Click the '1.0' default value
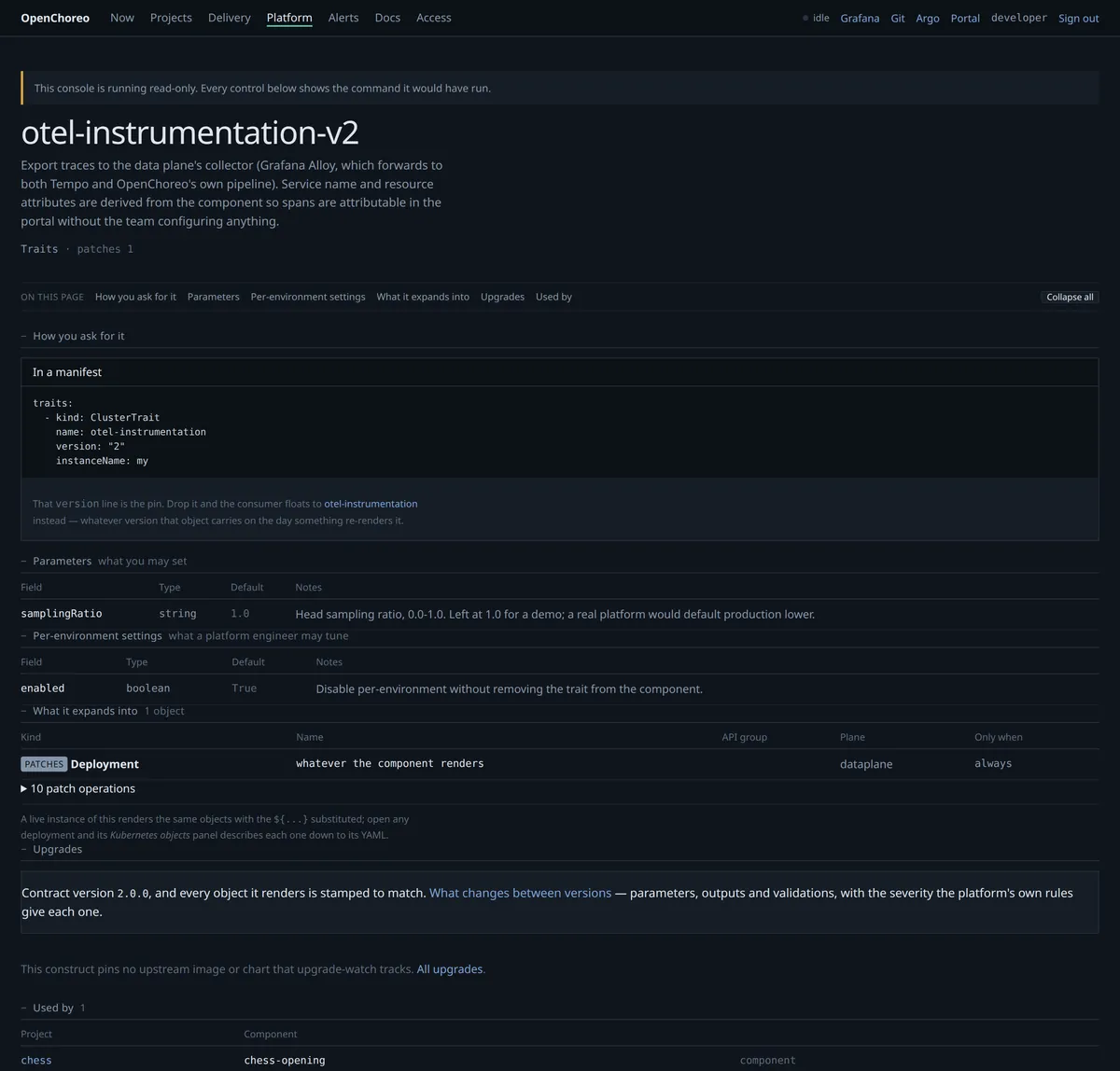1120x1071 pixels. [240, 614]
